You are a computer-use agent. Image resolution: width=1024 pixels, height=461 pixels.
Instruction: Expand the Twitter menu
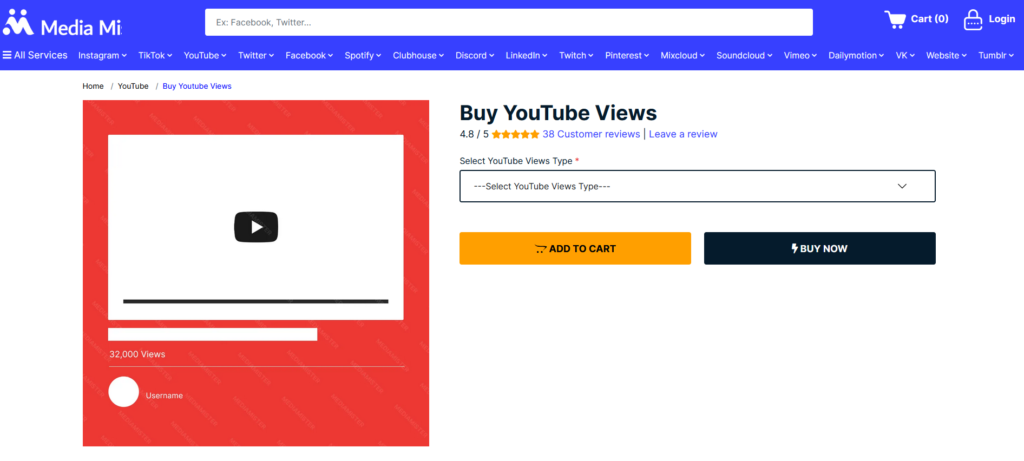click(x=256, y=56)
